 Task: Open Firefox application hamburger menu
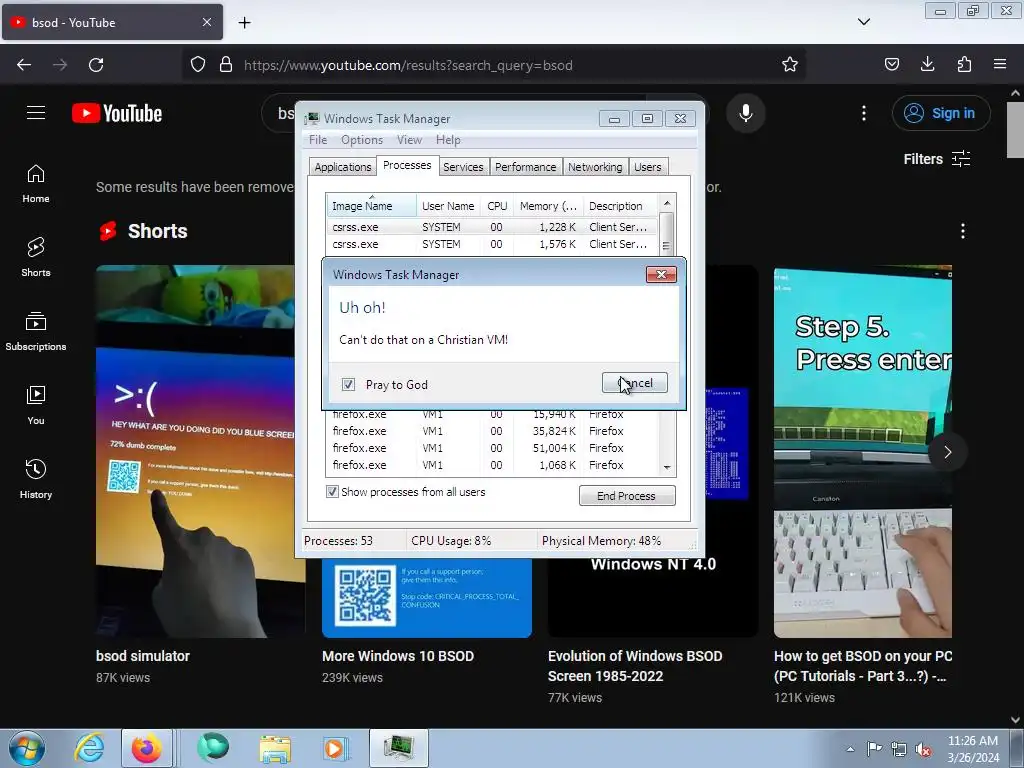tap(1000, 65)
